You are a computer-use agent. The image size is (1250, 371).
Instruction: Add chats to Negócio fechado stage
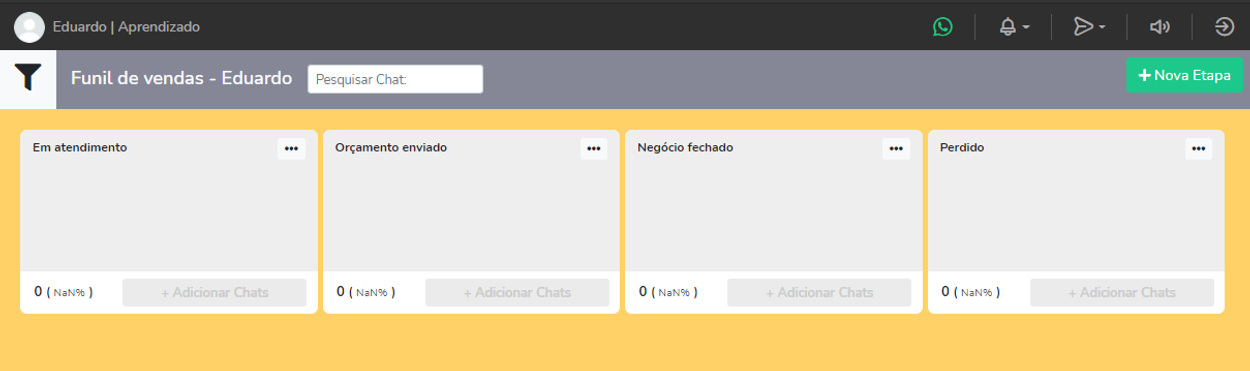819,292
